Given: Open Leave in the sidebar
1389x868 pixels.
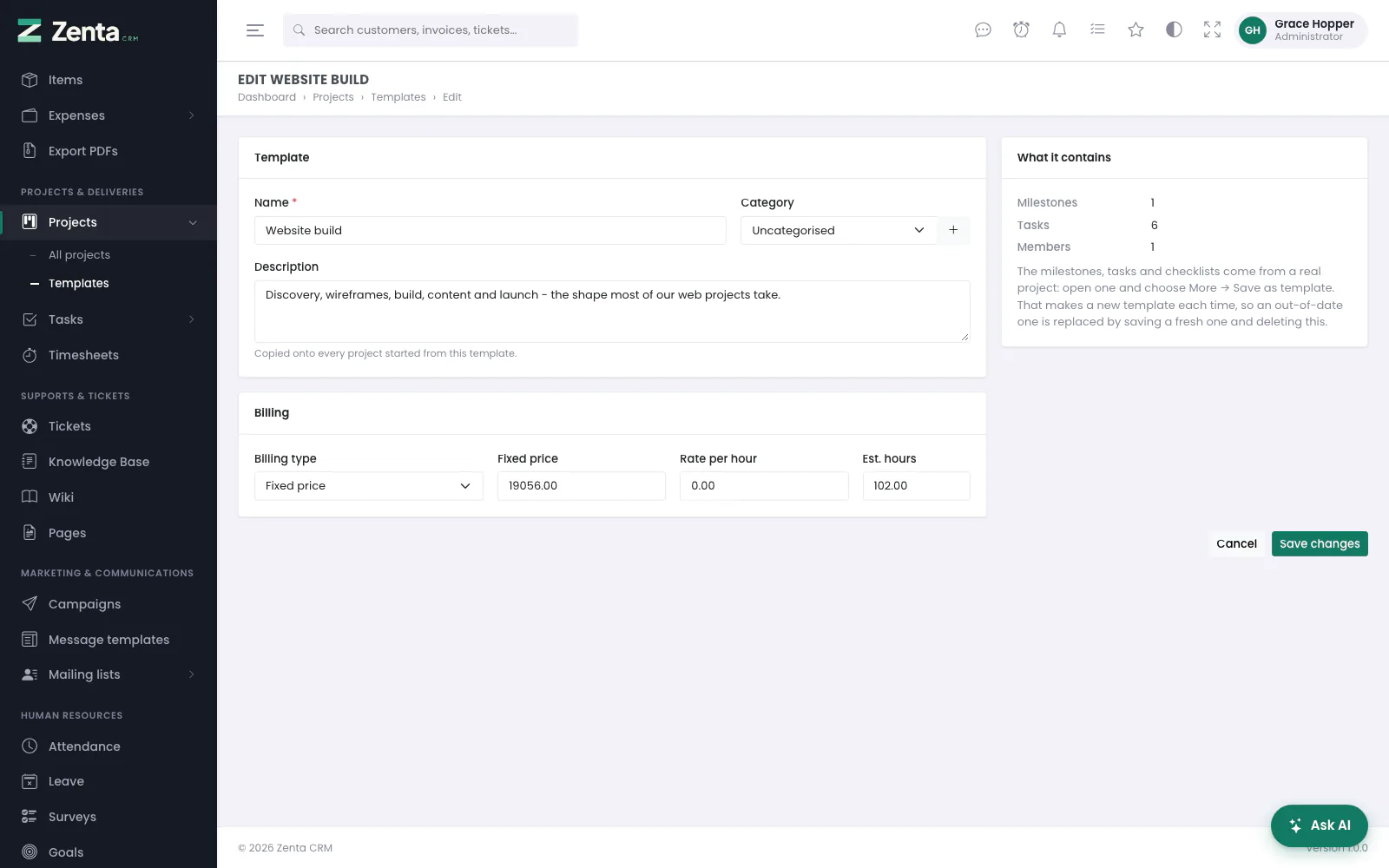Looking at the screenshot, I should click(109, 781).
